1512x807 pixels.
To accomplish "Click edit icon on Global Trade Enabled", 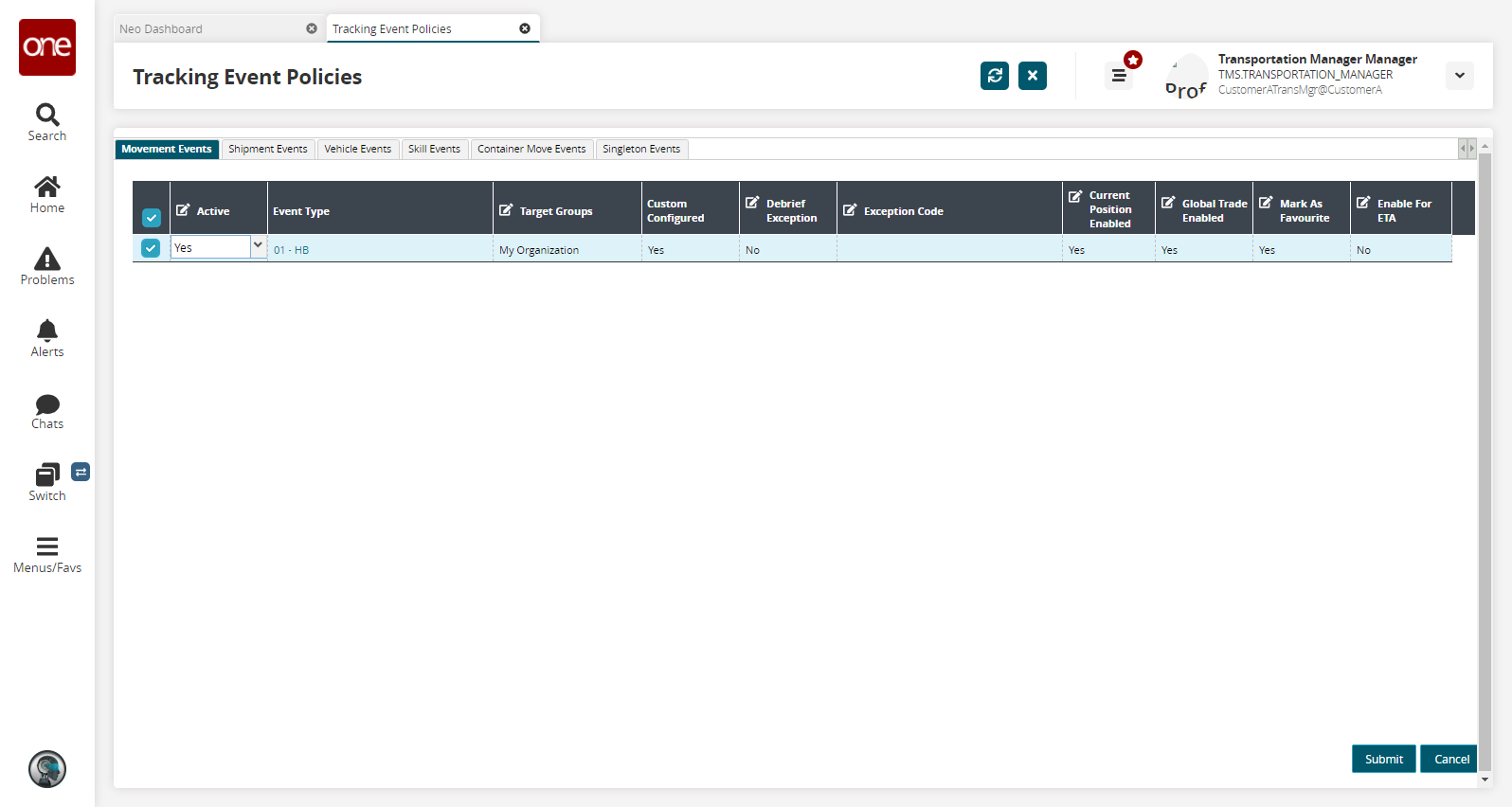I will [x=1168, y=203].
